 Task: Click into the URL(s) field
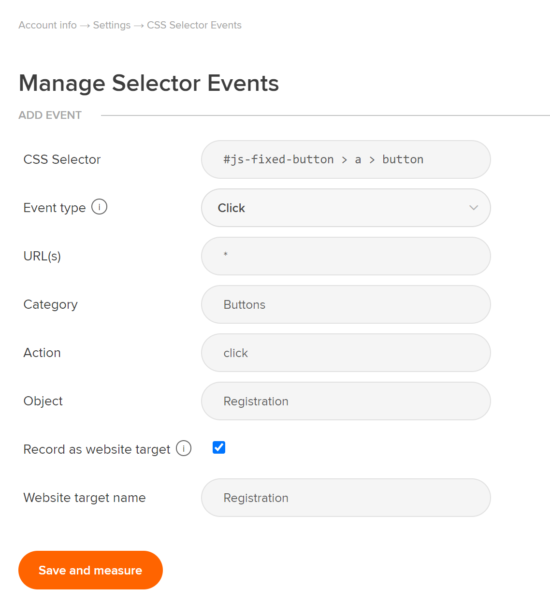pyautogui.click(x=346, y=256)
